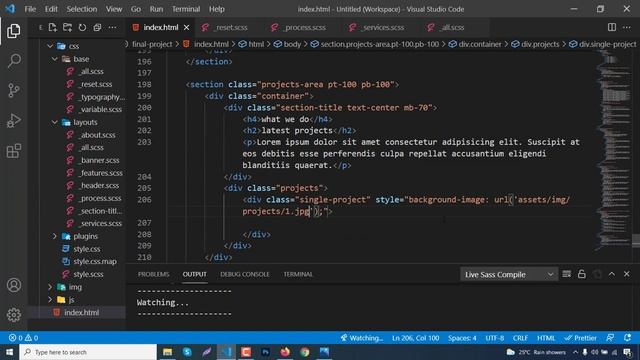Switch to the DEBUG CONSOLE tab

coord(245,274)
